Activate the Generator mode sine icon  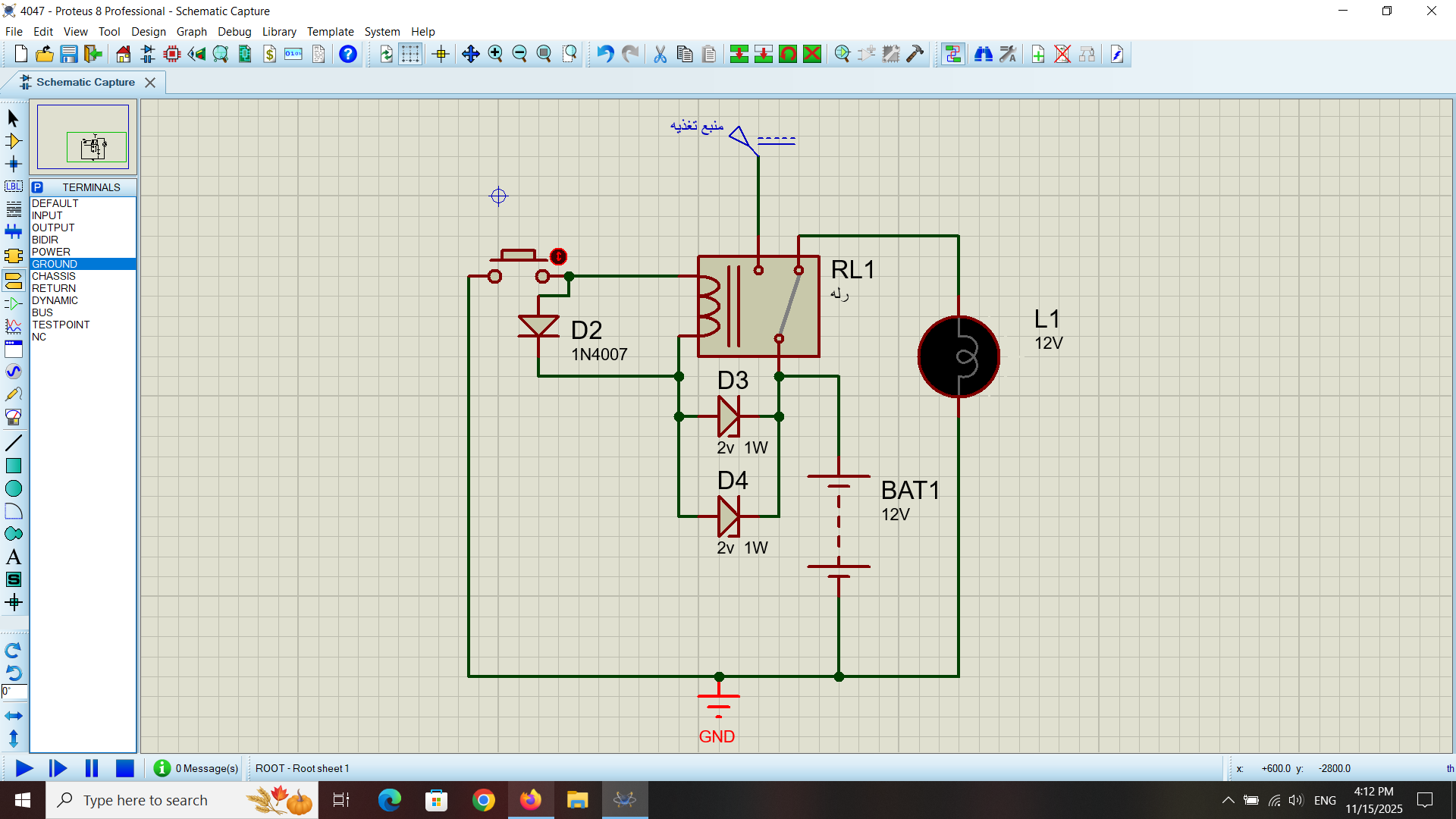pos(13,372)
